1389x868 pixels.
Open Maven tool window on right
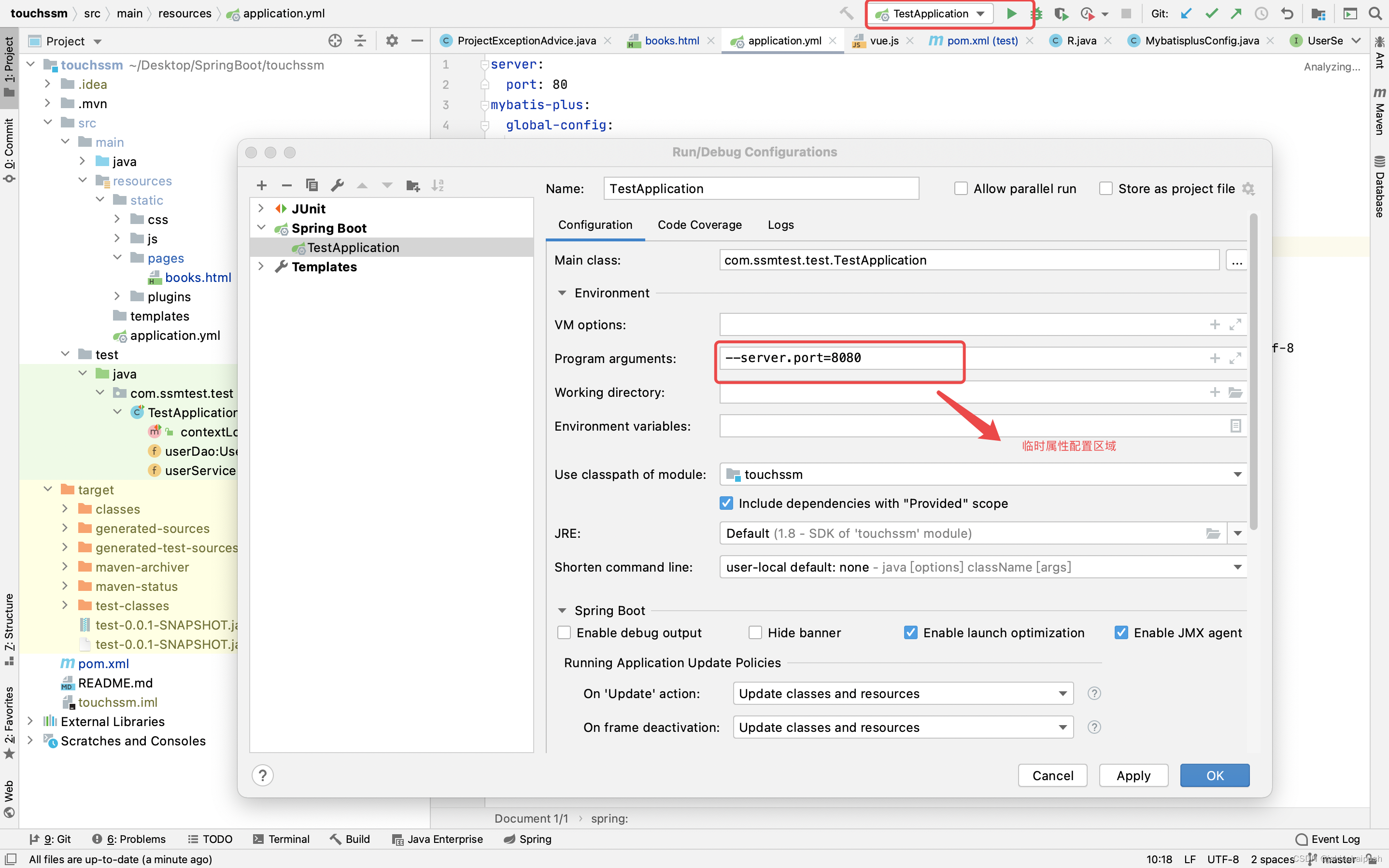pyautogui.click(x=1379, y=111)
